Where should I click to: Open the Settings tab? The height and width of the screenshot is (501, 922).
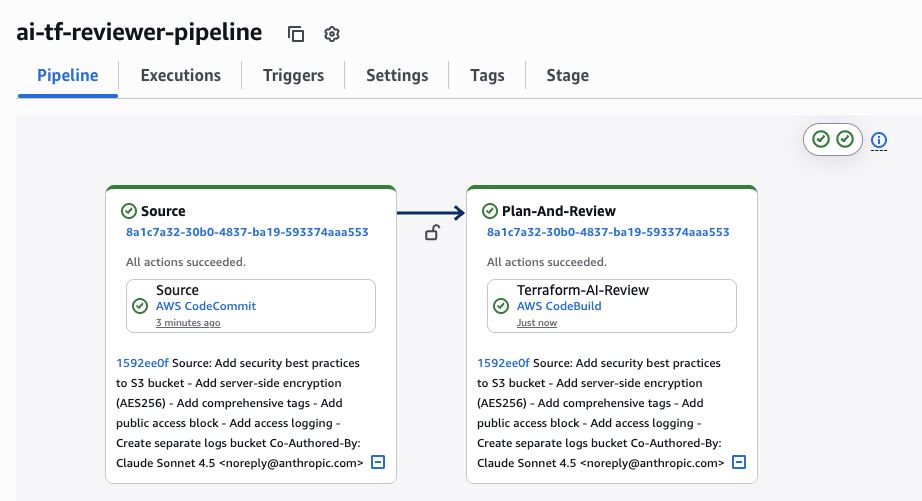click(x=397, y=75)
